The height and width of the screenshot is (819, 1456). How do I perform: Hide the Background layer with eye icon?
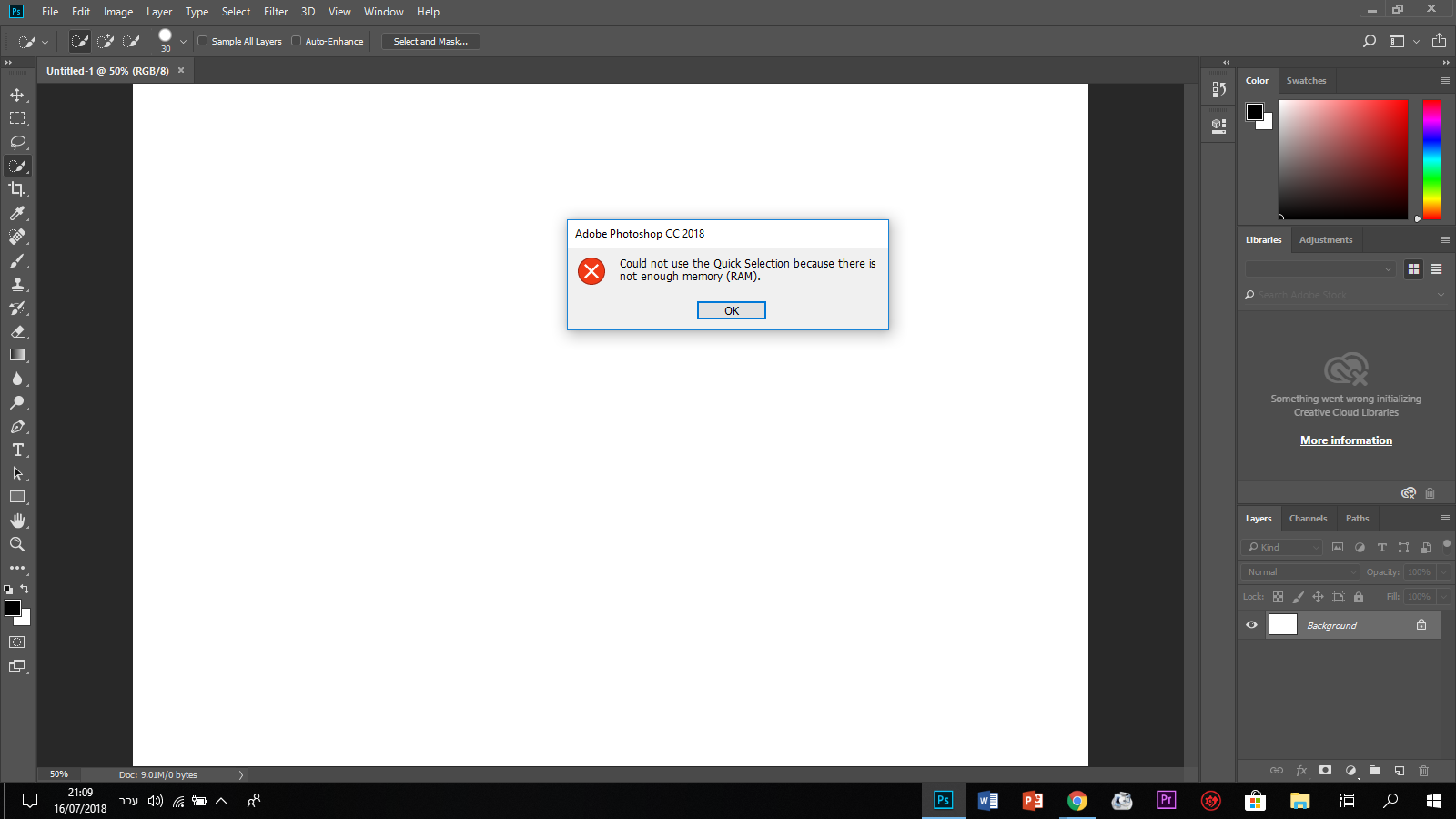coord(1252,625)
